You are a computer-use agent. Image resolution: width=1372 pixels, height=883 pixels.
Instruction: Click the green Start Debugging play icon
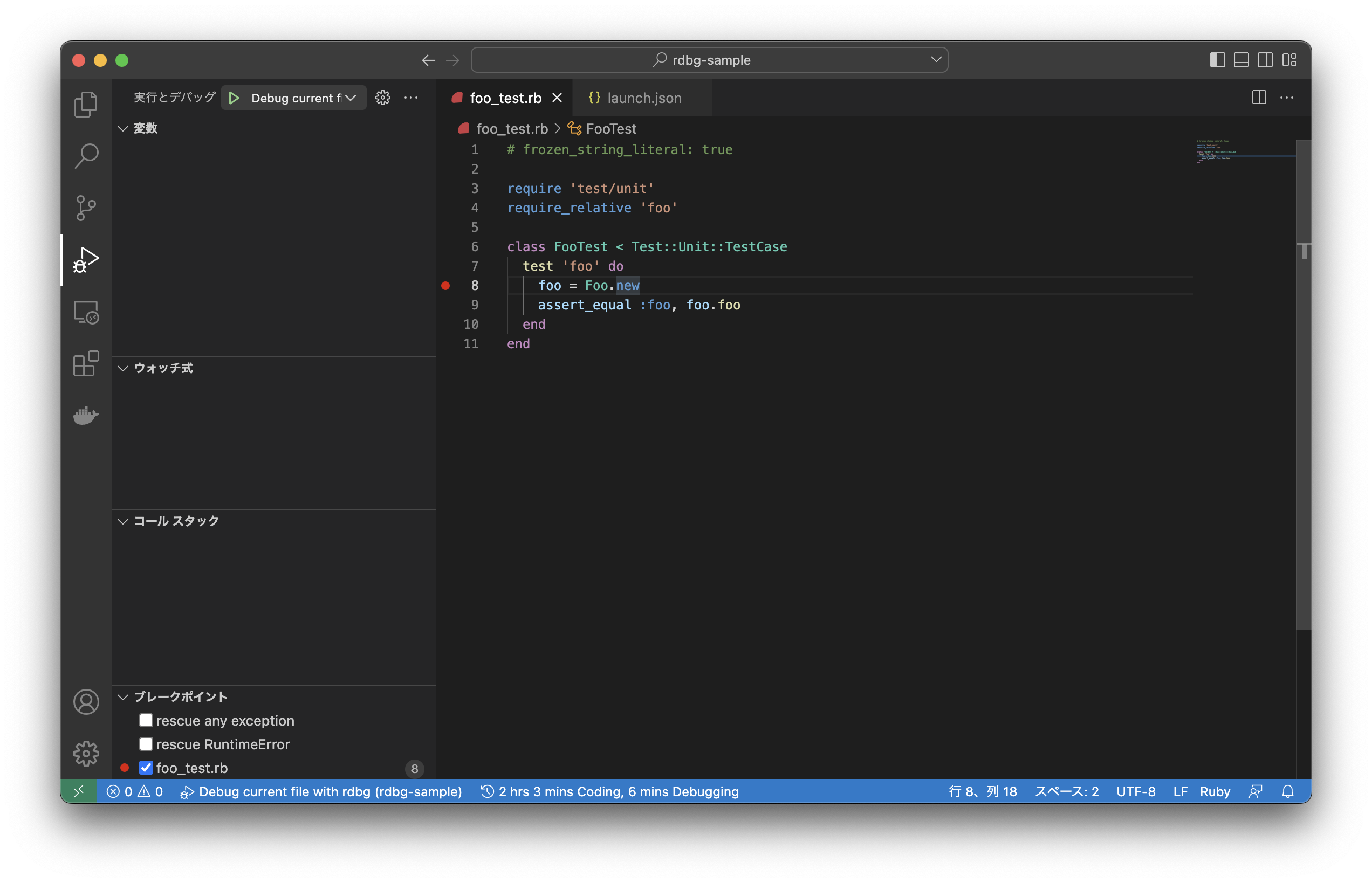click(234, 98)
